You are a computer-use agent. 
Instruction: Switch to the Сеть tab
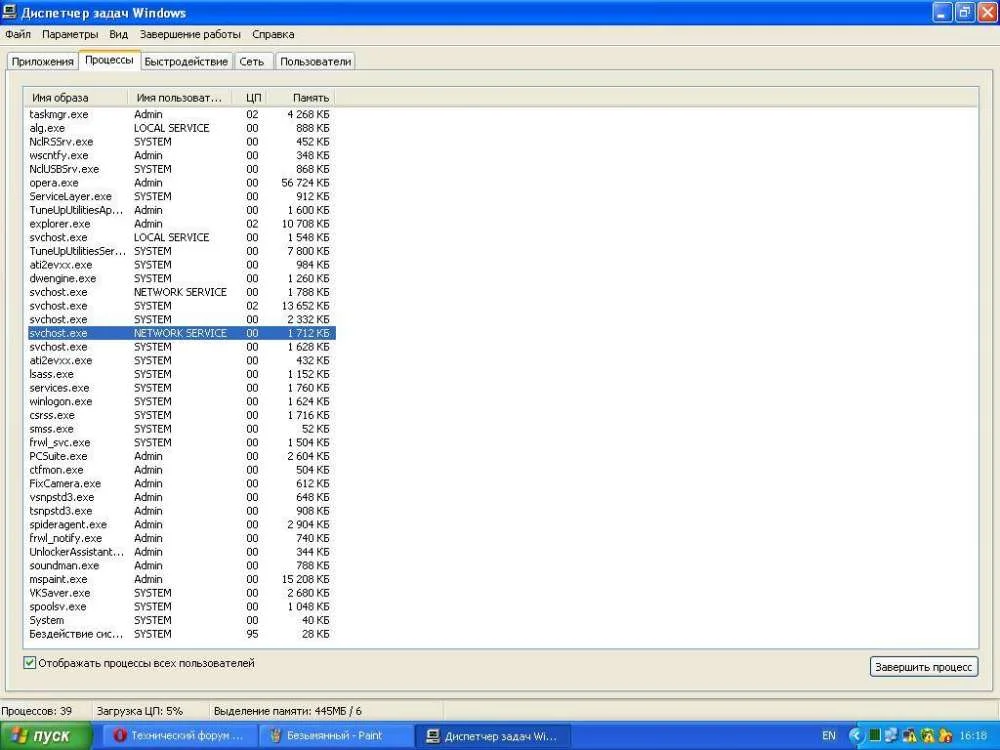point(252,62)
